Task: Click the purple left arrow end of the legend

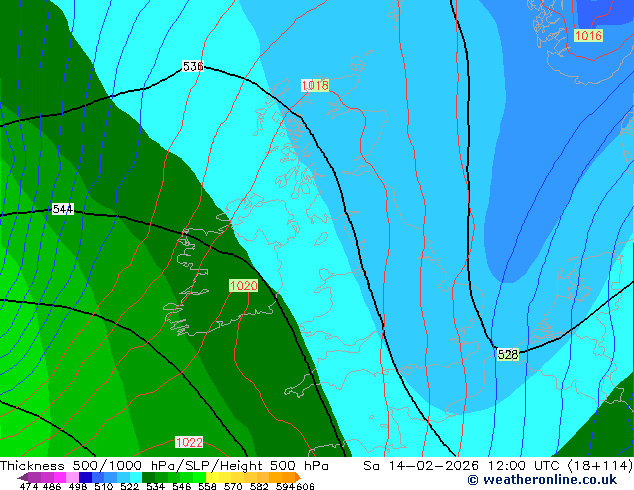Action: [23, 477]
